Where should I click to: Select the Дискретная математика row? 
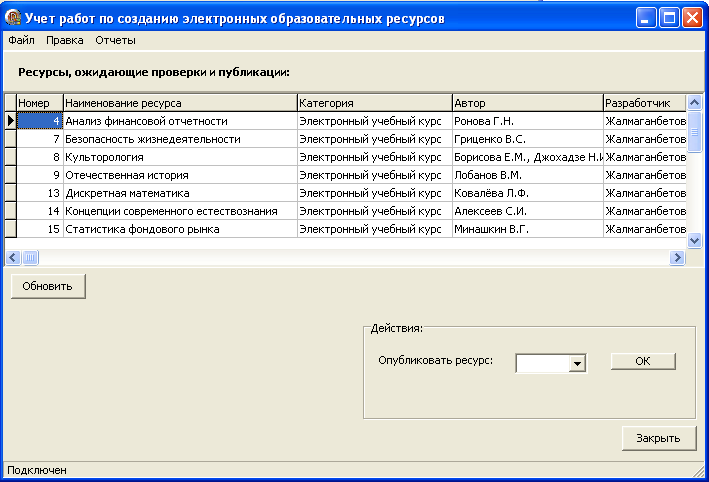tap(180, 193)
